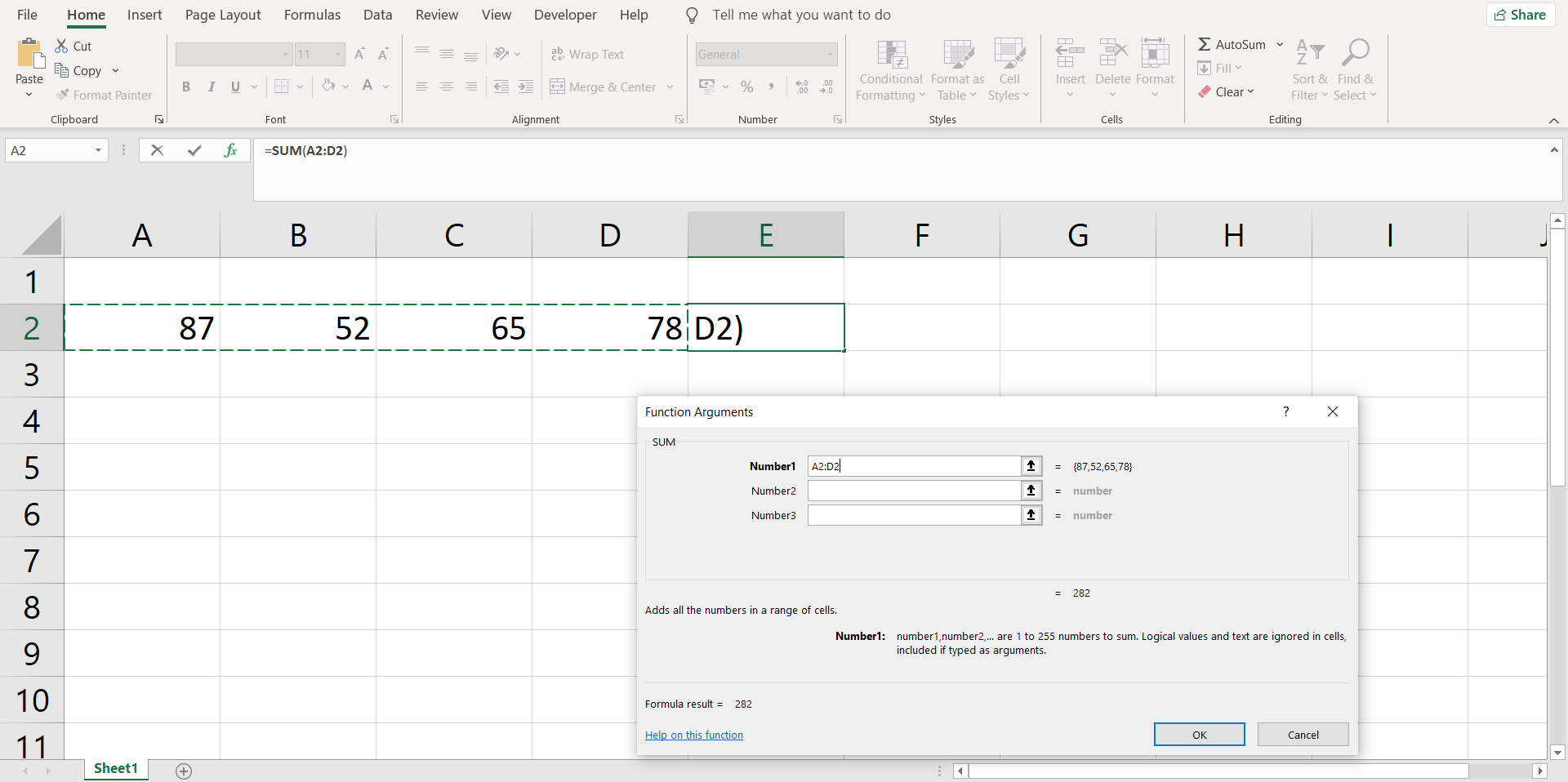The image size is (1568, 782).
Task: Open the File menu
Action: coord(27,15)
